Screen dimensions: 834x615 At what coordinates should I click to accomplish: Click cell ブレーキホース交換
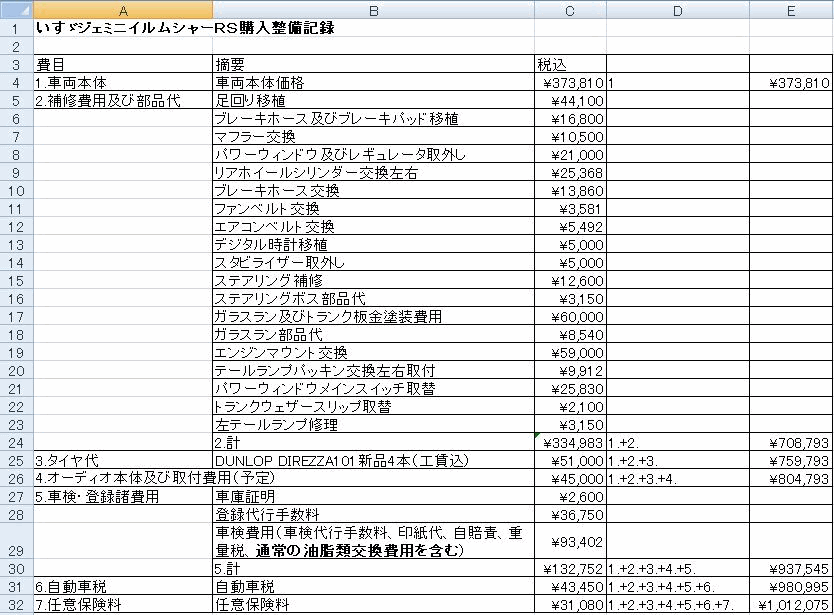click(373, 190)
